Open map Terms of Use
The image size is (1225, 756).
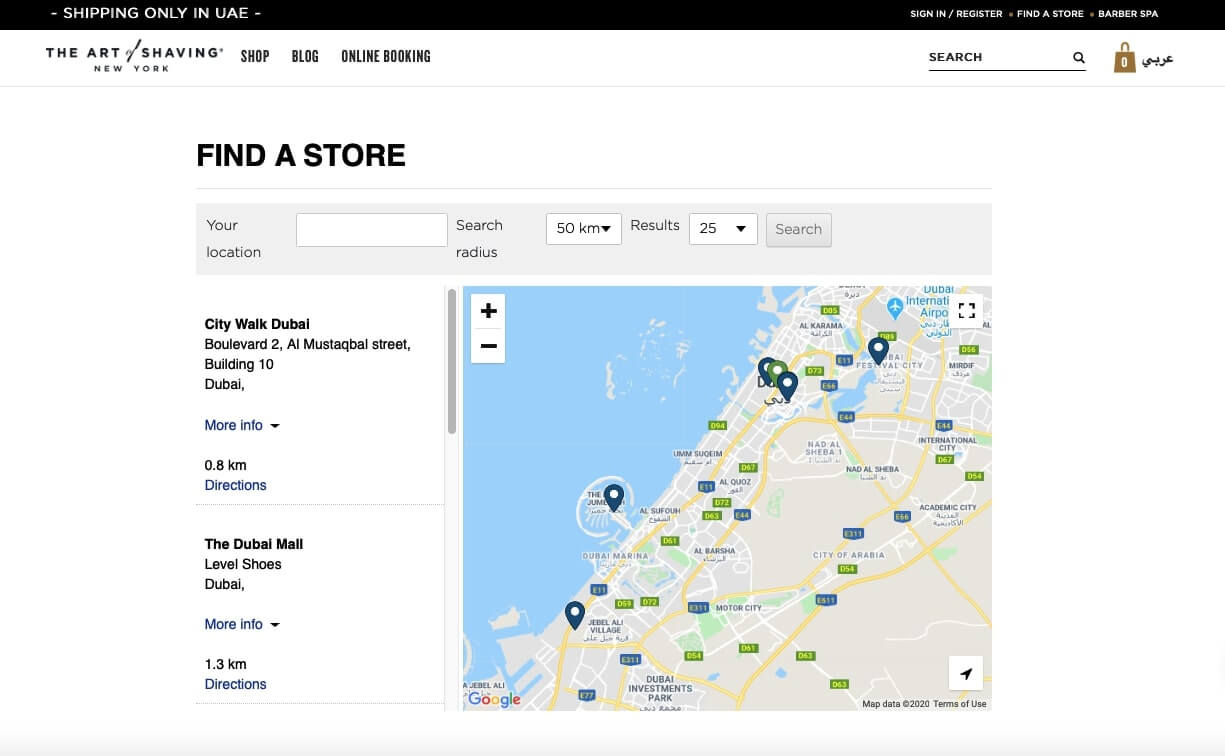tap(960, 704)
